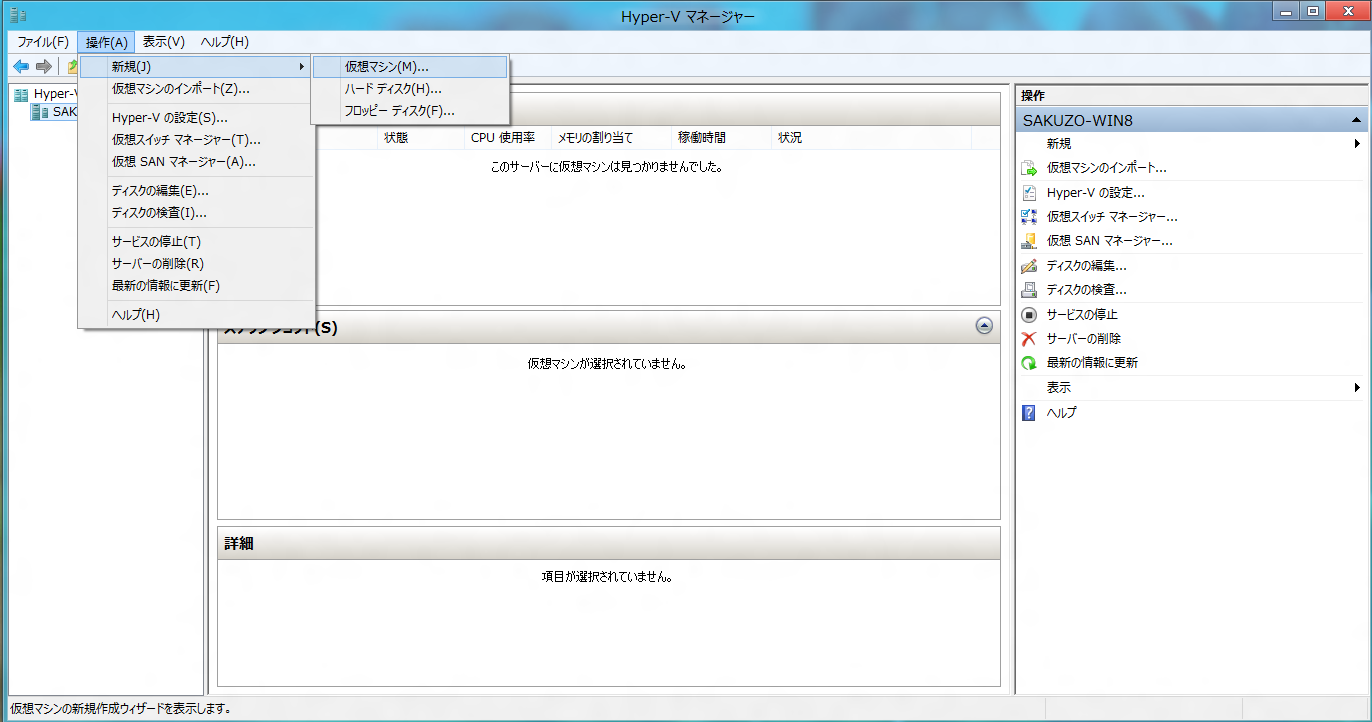Screen dimensions: 1372x722
Task: Select 仮想マシンのインポート(Z)... in the dropdown menu
Action: [x=197, y=89]
